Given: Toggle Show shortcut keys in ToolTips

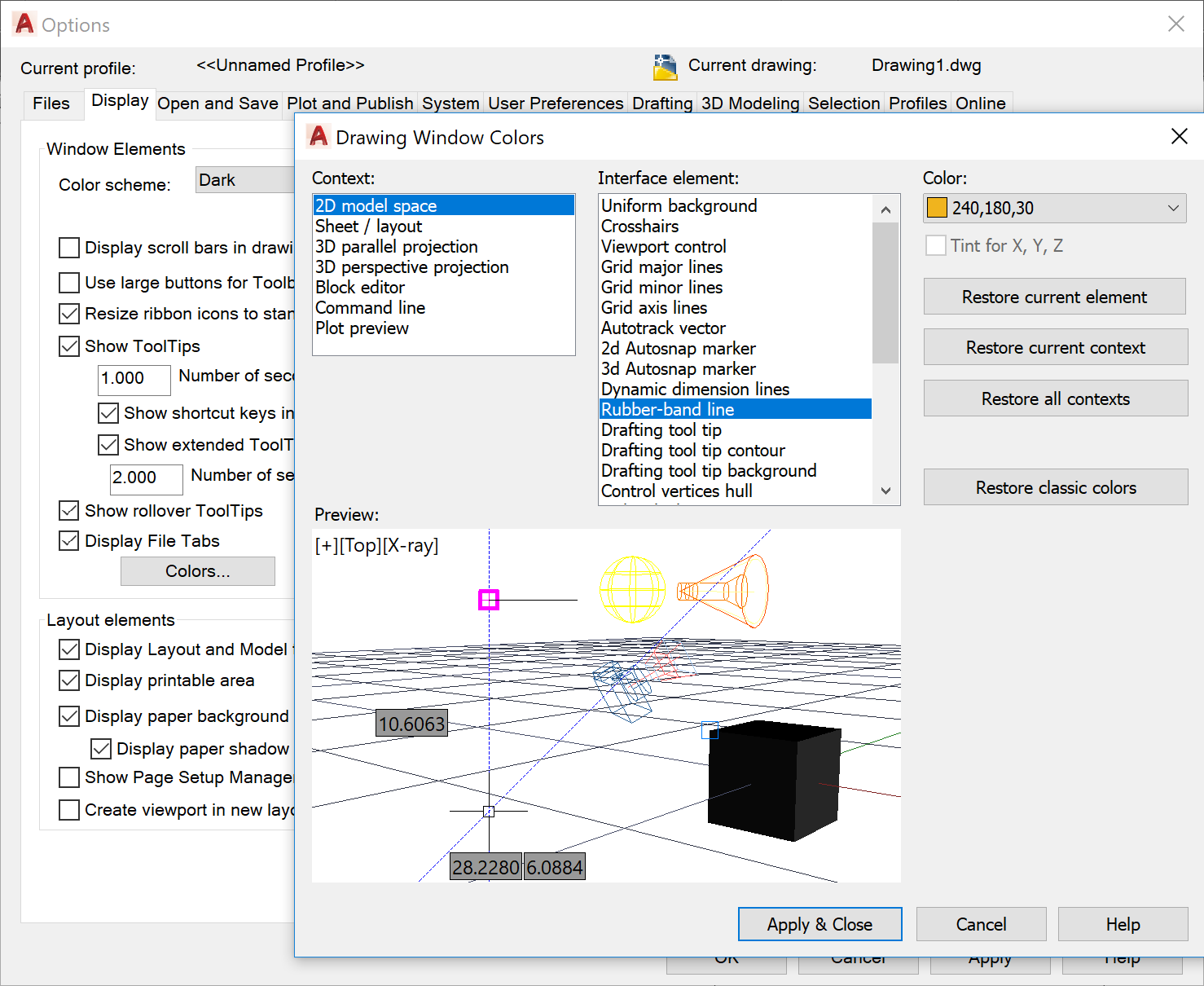Looking at the screenshot, I should (108, 413).
